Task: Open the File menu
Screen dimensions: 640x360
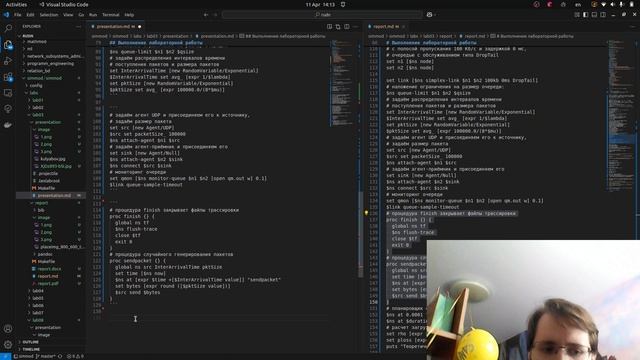Action: point(18,15)
